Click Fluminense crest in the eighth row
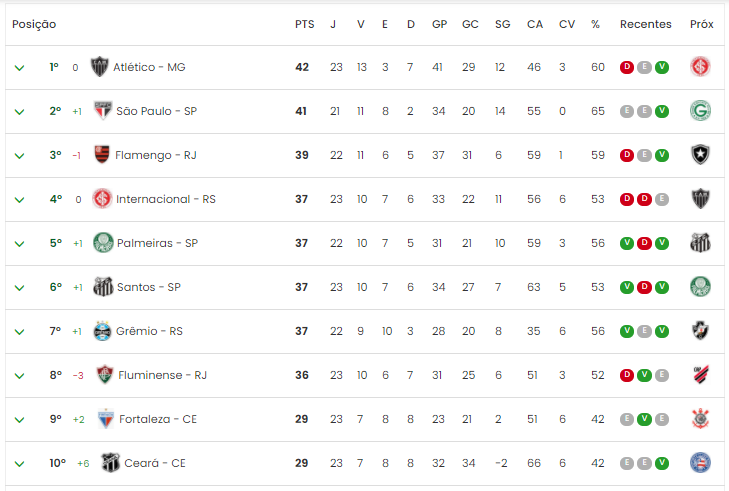Image resolution: width=729 pixels, height=491 pixels. point(105,375)
